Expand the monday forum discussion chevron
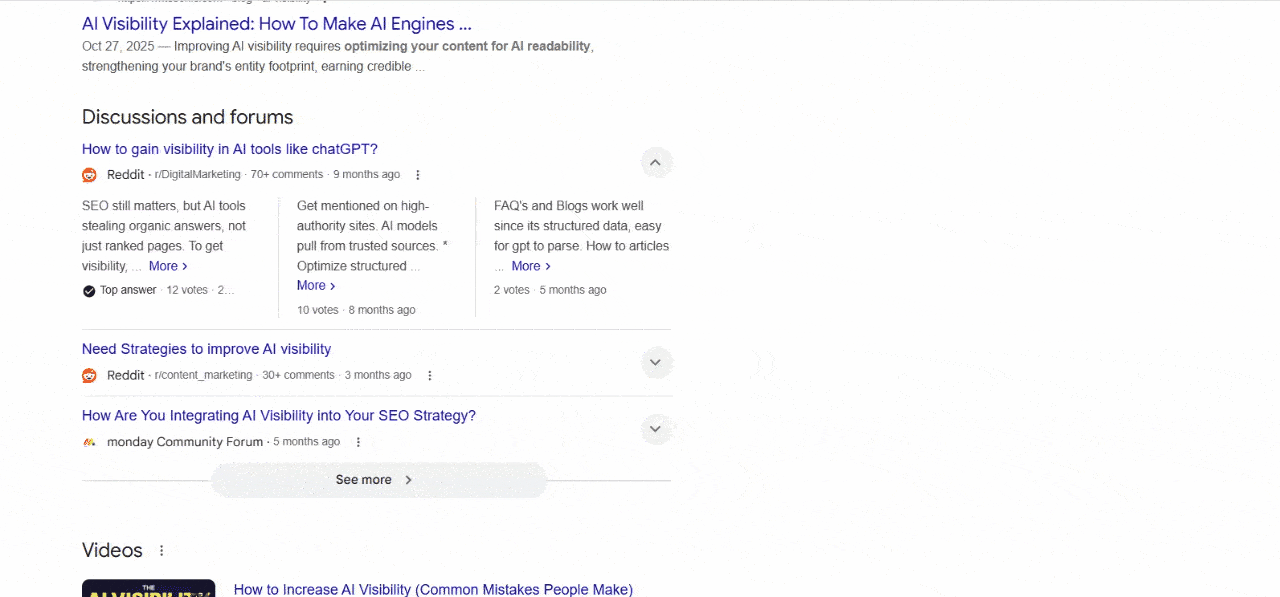Image resolution: width=1280 pixels, height=597 pixels. pyautogui.click(x=656, y=429)
